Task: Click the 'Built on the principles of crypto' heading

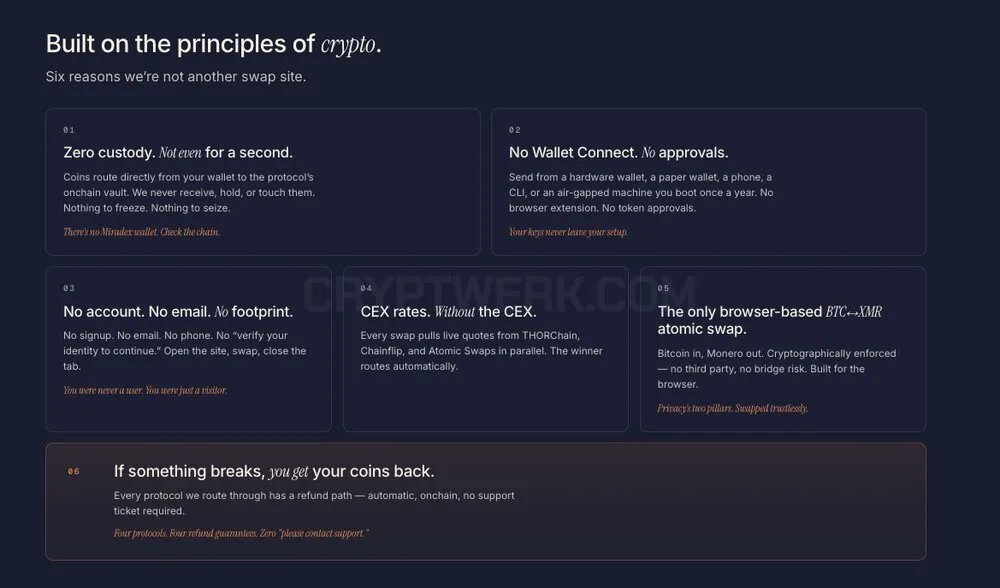Action: [x=213, y=44]
